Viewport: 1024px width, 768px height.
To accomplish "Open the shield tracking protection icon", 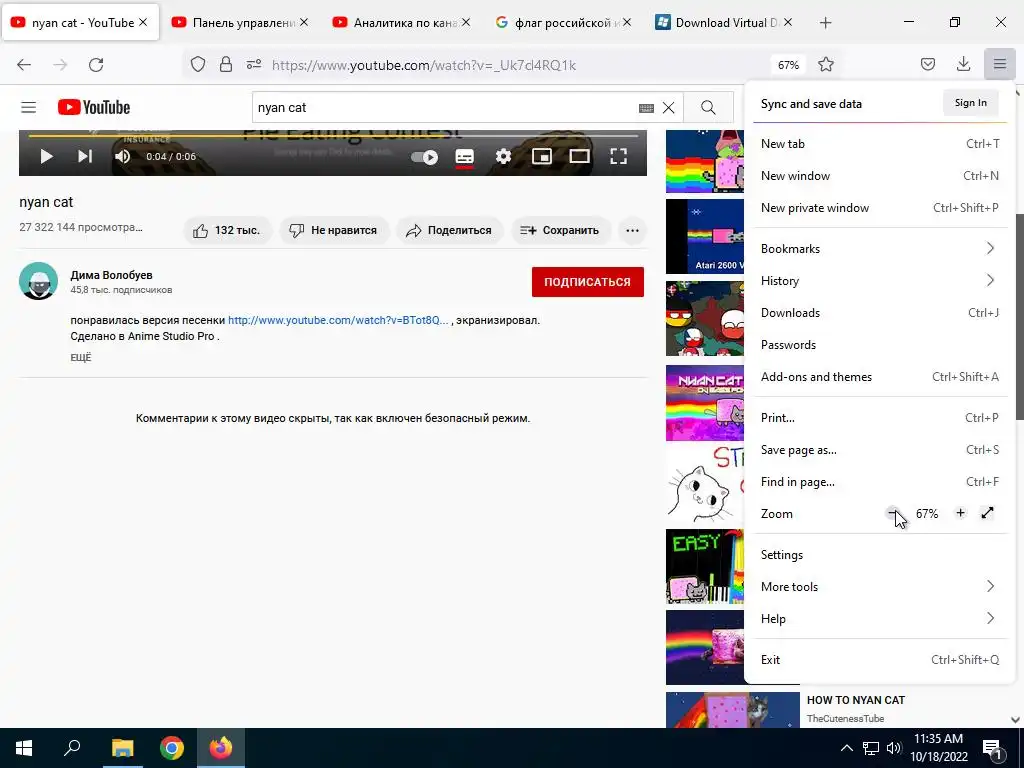I will (x=198, y=65).
